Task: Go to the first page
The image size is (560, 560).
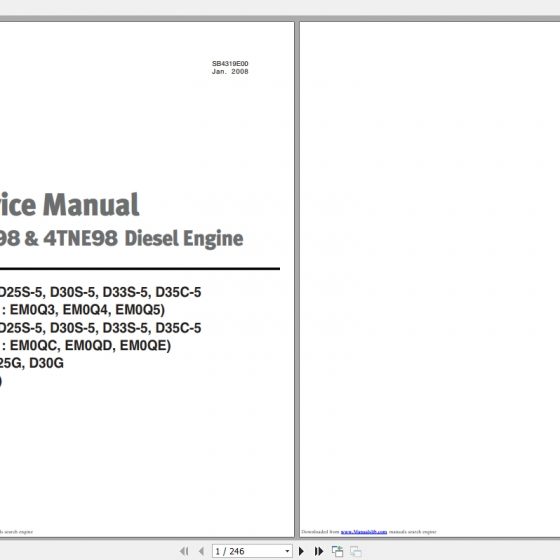Action: (x=184, y=551)
